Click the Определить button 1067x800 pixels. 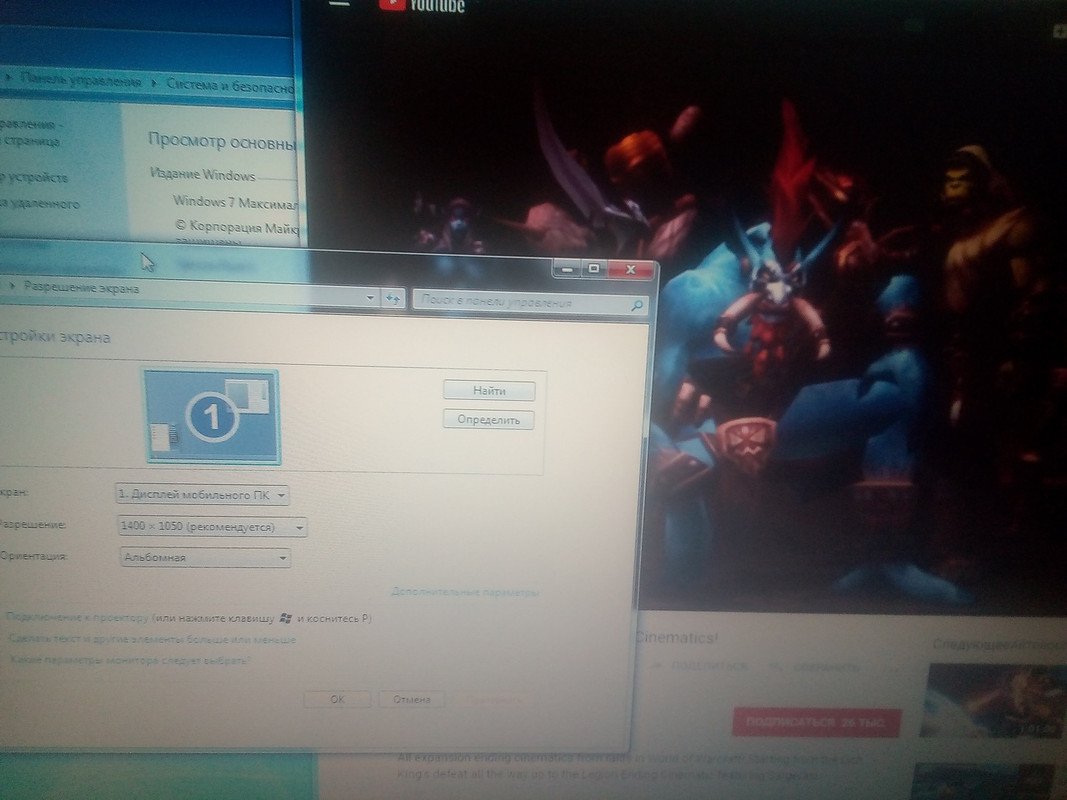pyautogui.click(x=489, y=420)
